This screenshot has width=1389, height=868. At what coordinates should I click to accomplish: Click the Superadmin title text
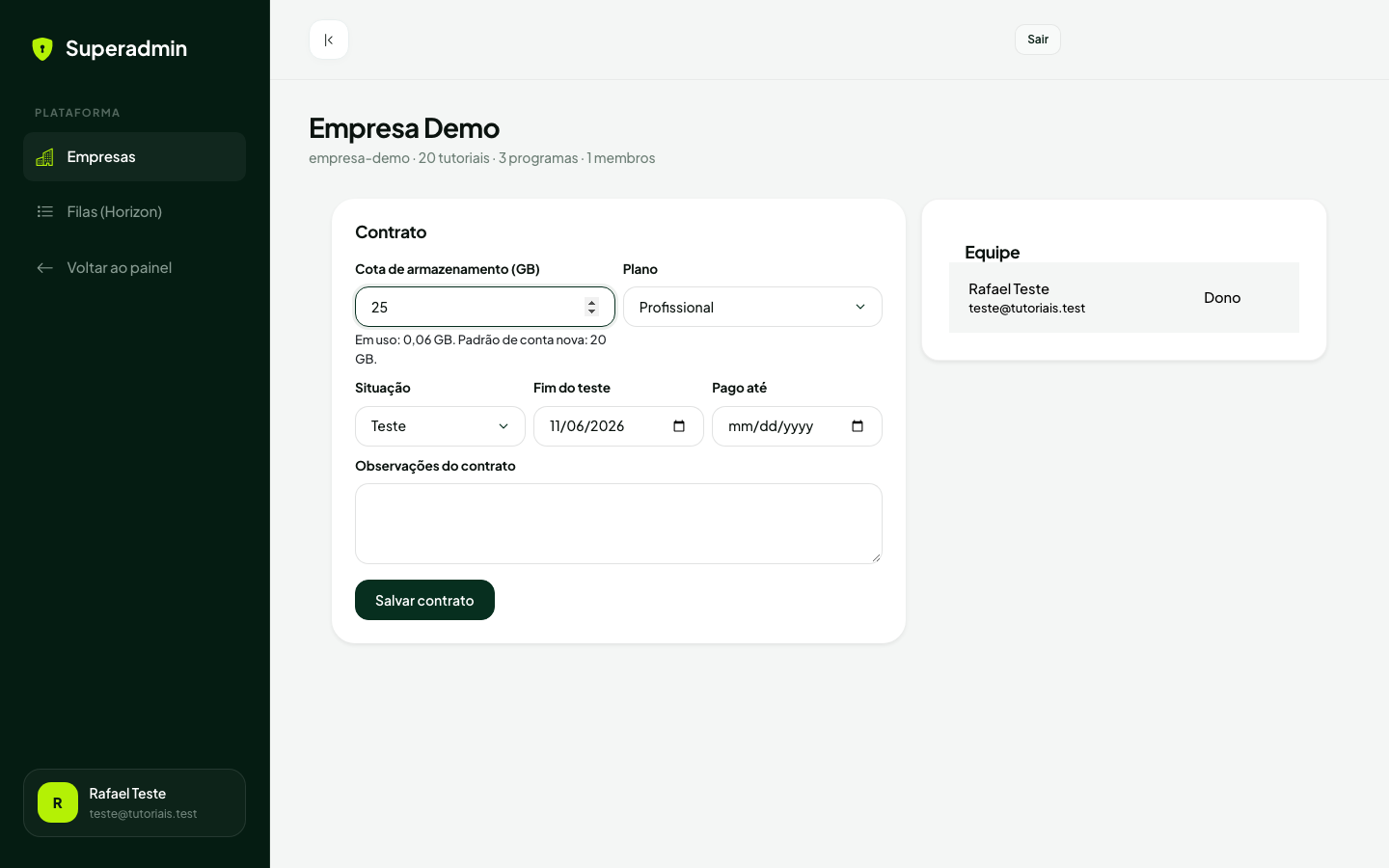126,49
